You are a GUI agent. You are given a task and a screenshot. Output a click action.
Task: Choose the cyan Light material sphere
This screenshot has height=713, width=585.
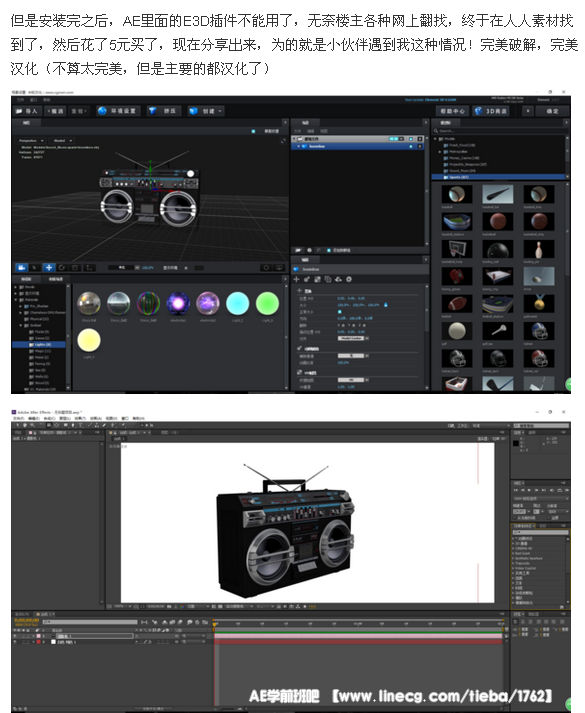(x=237, y=303)
